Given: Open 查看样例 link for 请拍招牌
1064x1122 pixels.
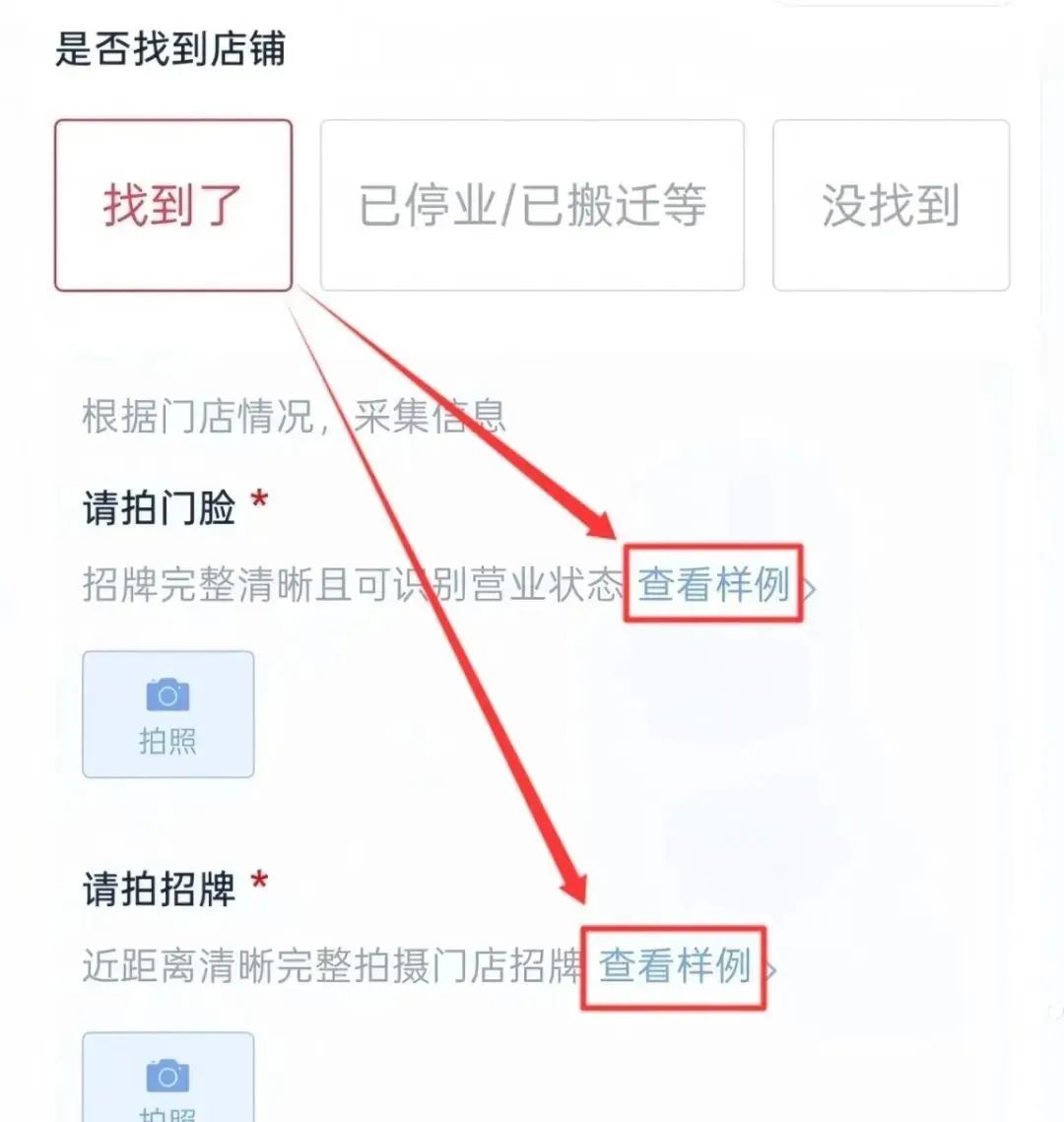Looking at the screenshot, I should click(x=675, y=965).
